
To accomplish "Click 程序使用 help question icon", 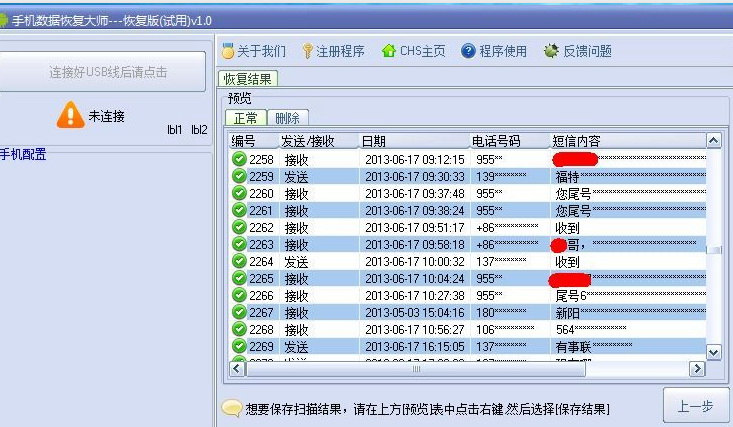I will click(x=468, y=51).
